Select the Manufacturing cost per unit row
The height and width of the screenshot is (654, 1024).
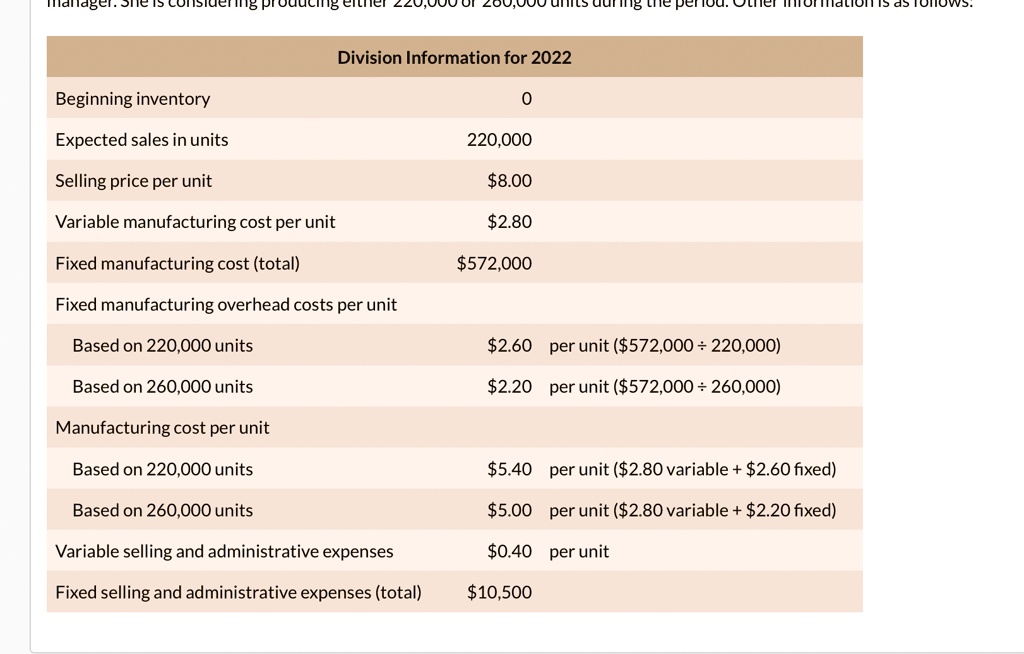[x=455, y=427]
